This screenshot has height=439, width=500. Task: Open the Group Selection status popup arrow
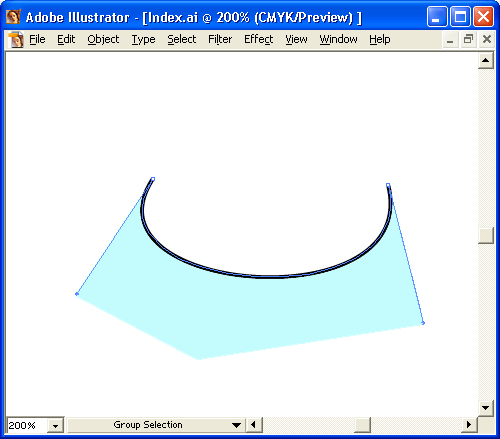pos(236,425)
